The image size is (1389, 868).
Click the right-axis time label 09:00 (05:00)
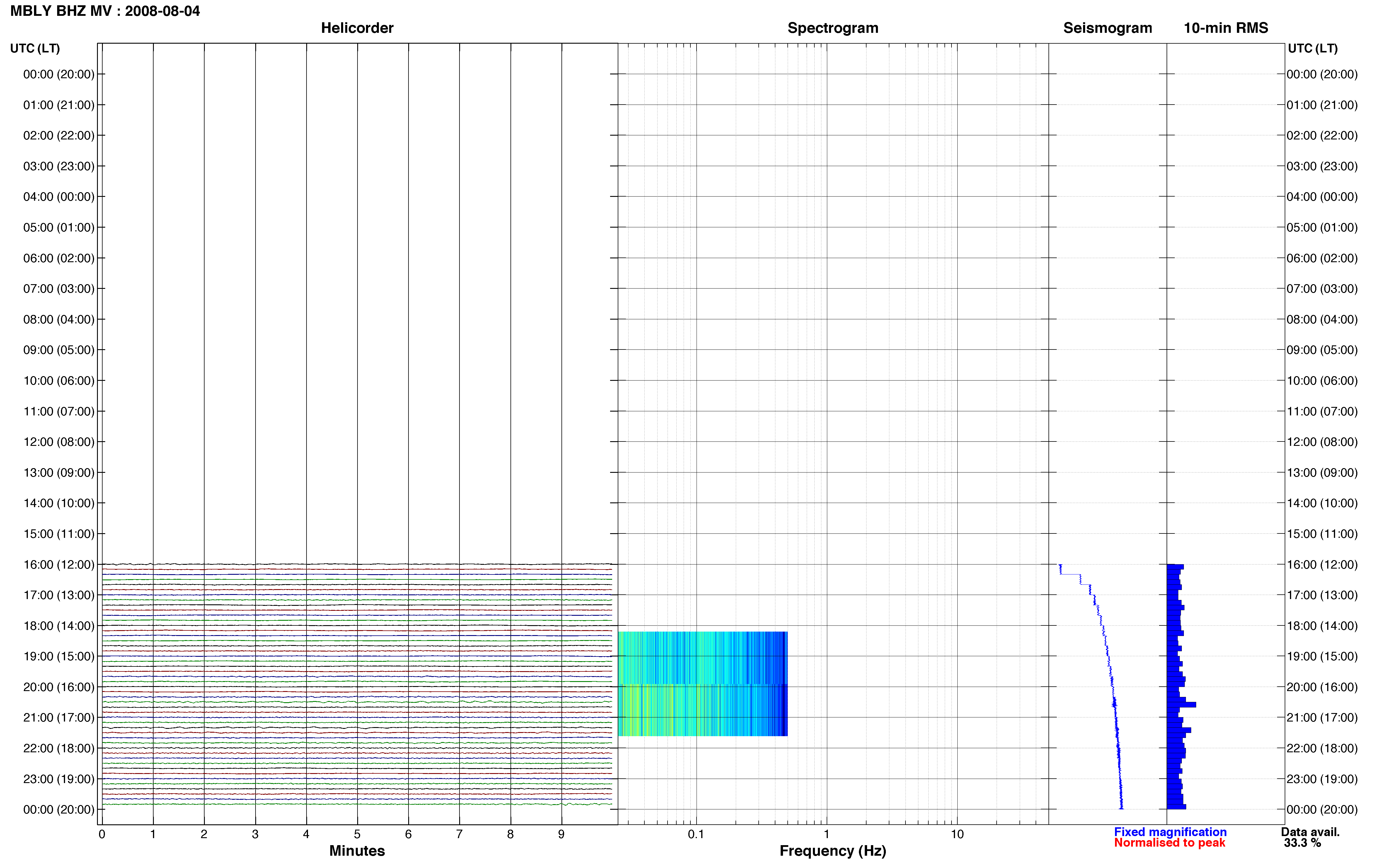coord(1322,350)
